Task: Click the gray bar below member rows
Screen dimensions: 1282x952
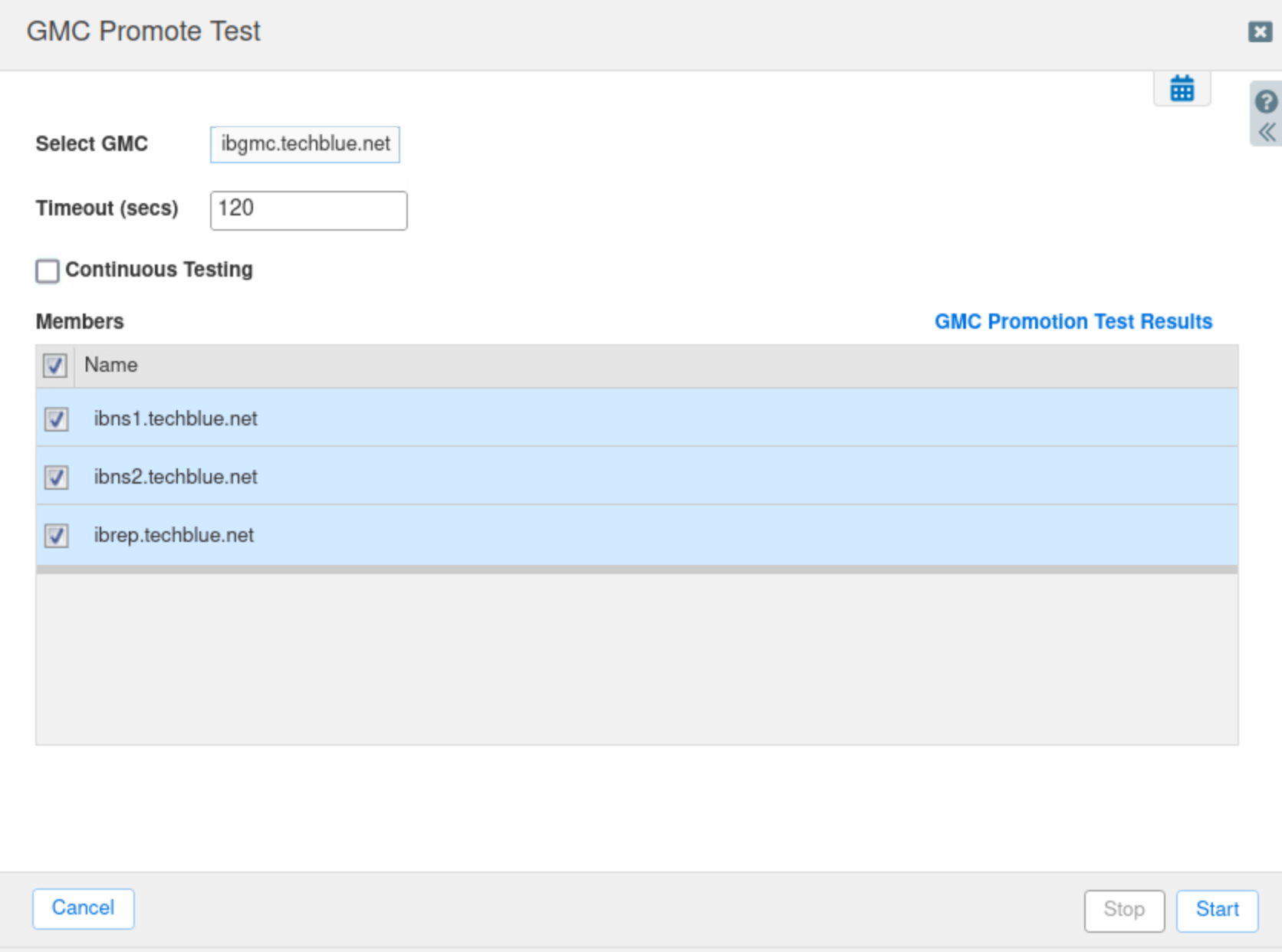Action: [x=636, y=570]
